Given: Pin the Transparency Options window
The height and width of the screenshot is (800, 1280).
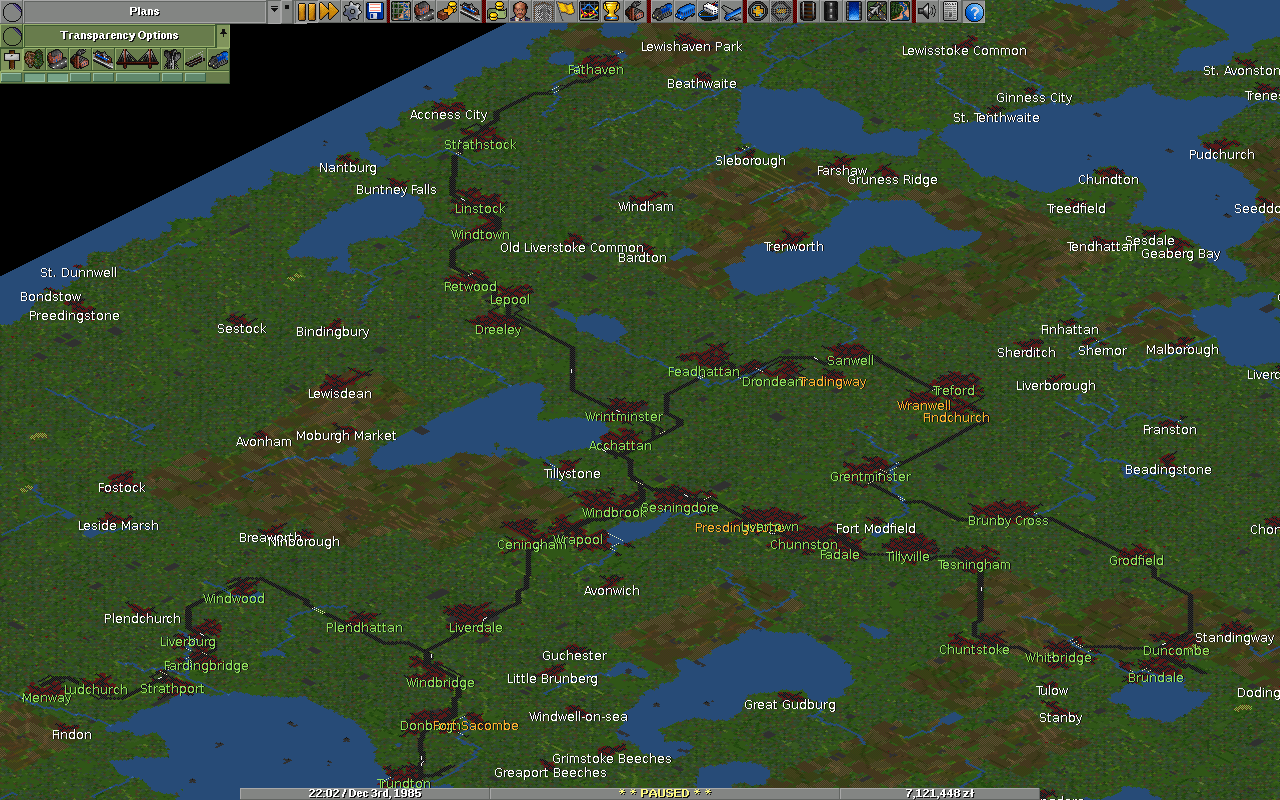Looking at the screenshot, I should [x=223, y=35].
